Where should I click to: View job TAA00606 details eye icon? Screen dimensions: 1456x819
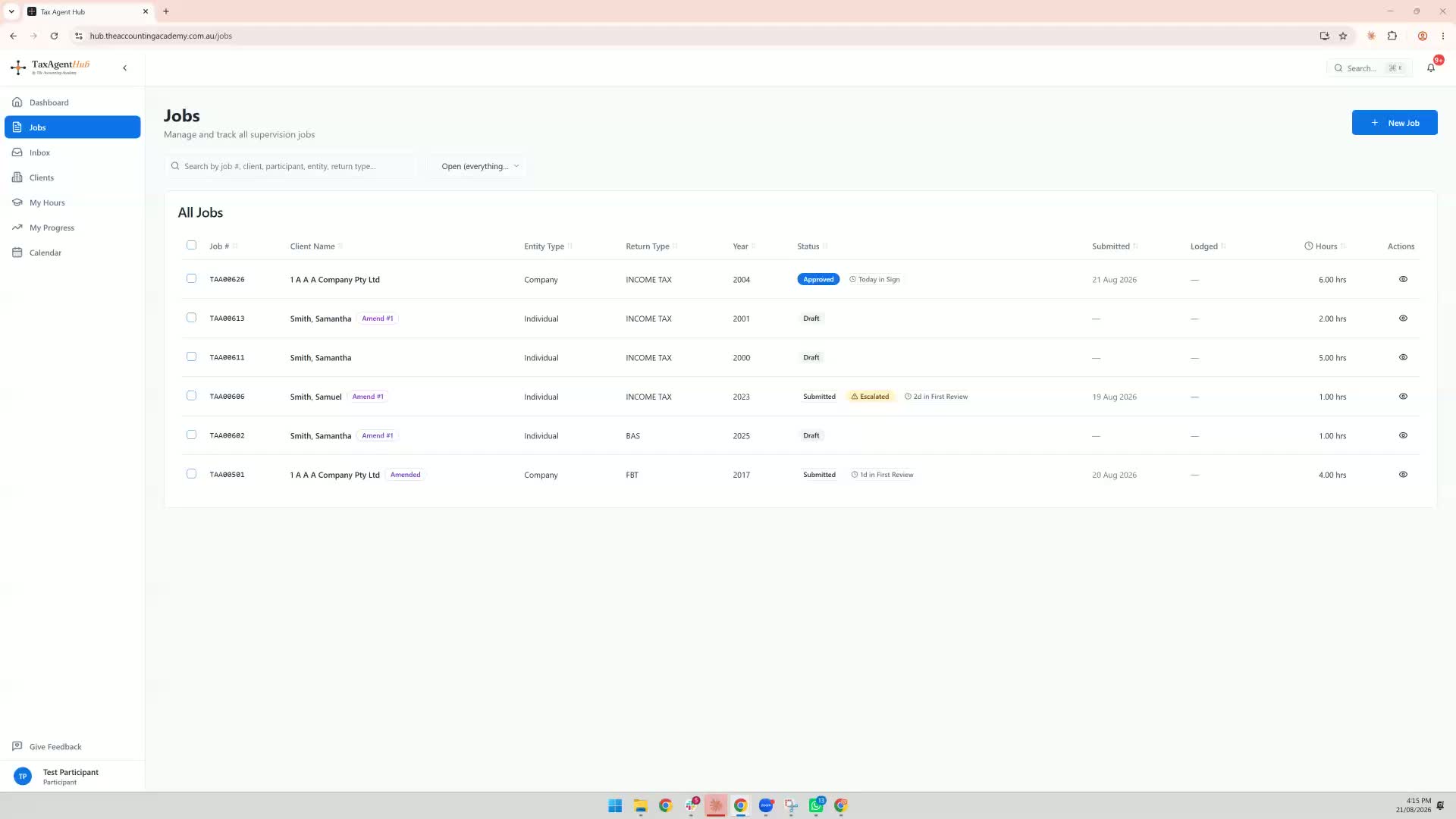pyautogui.click(x=1403, y=397)
